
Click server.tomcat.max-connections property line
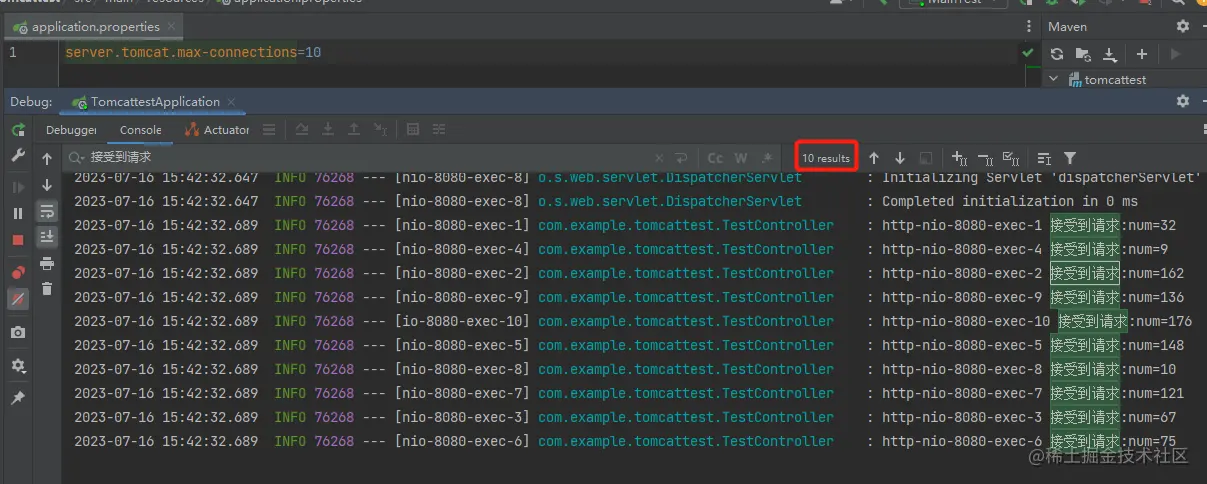[193, 52]
